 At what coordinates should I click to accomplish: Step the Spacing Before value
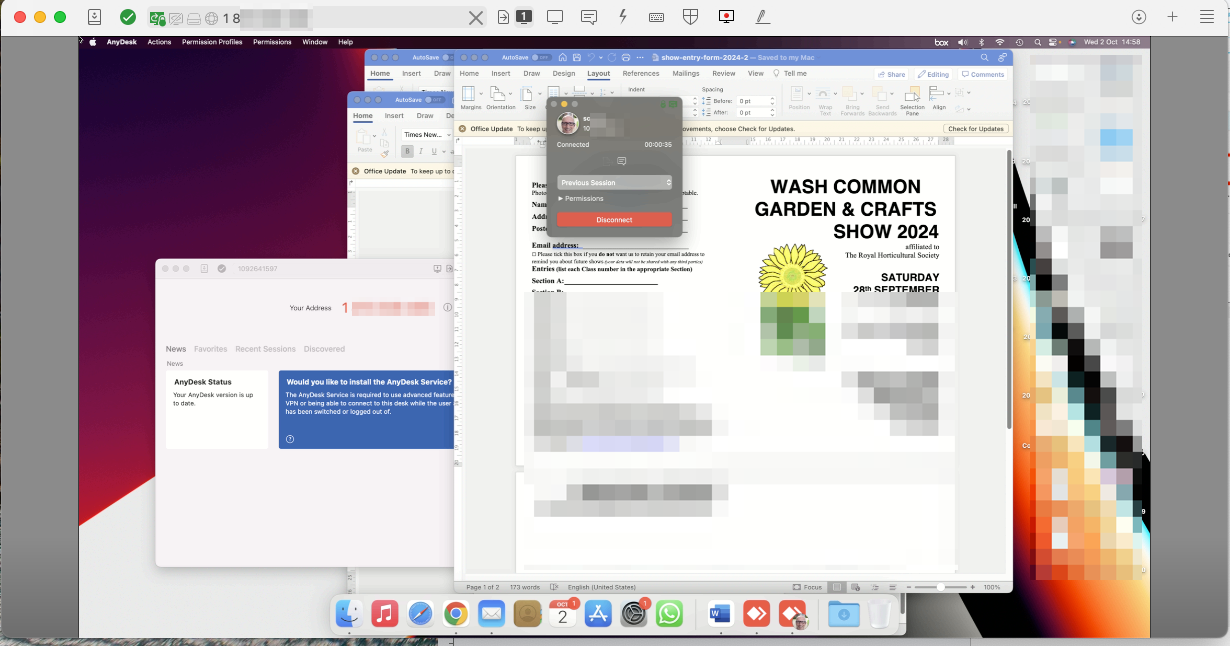point(771,101)
